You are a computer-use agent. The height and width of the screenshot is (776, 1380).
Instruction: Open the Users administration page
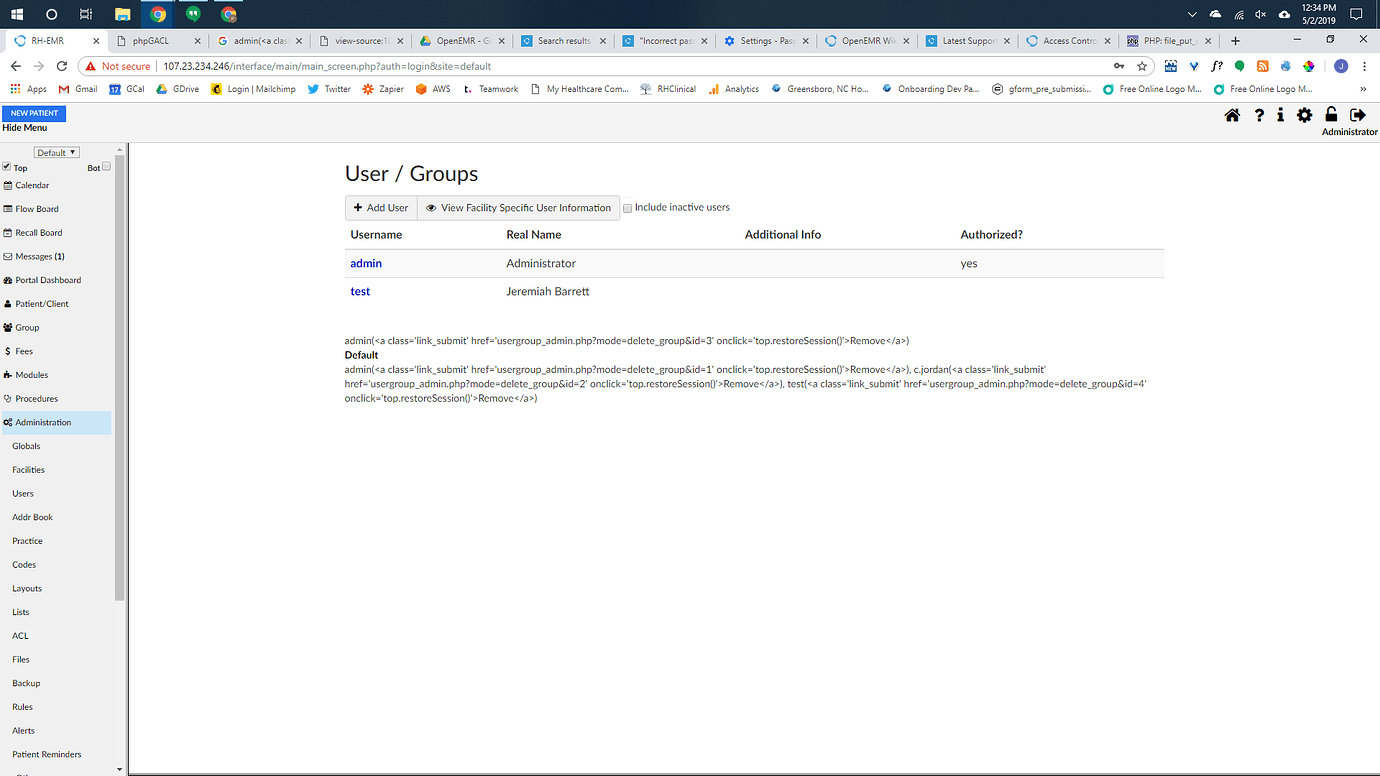click(22, 493)
